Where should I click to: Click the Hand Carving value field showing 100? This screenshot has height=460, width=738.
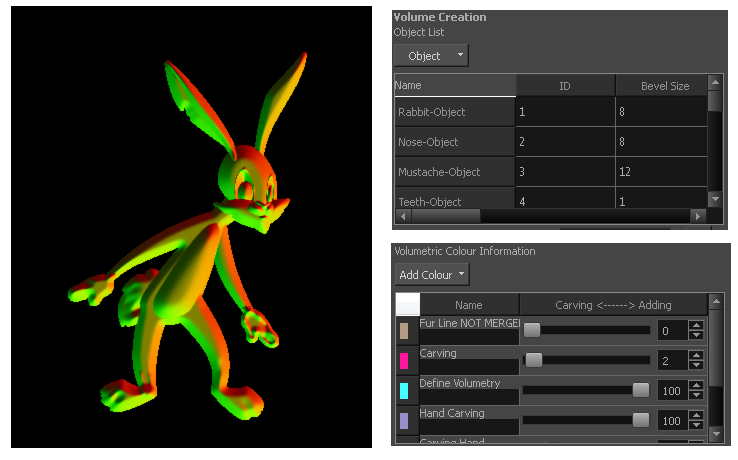(x=672, y=420)
